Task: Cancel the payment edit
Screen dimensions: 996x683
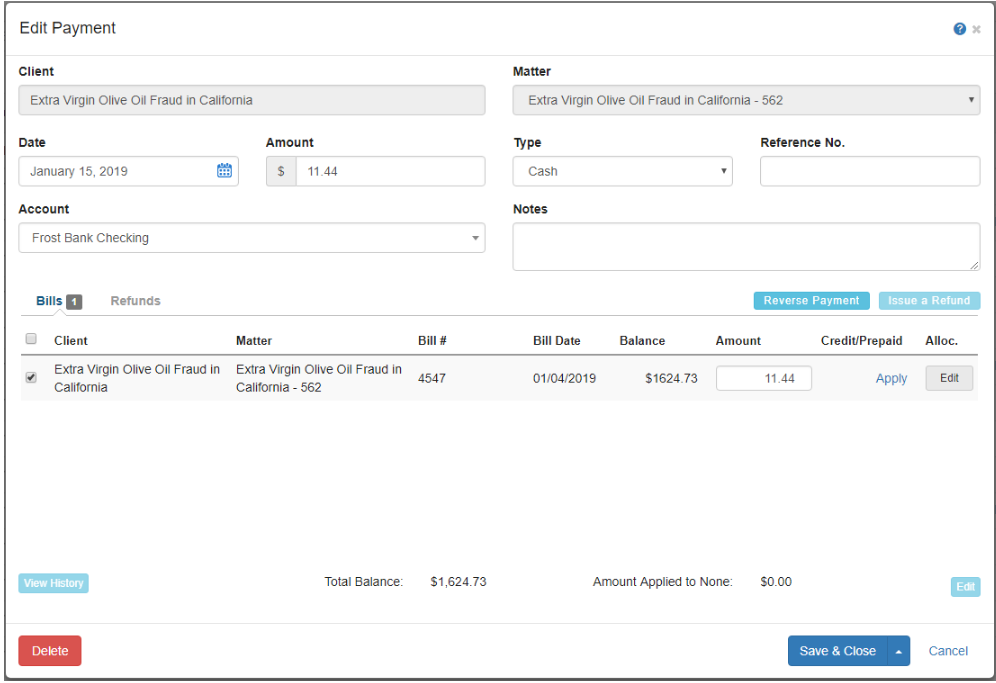Action: (948, 651)
